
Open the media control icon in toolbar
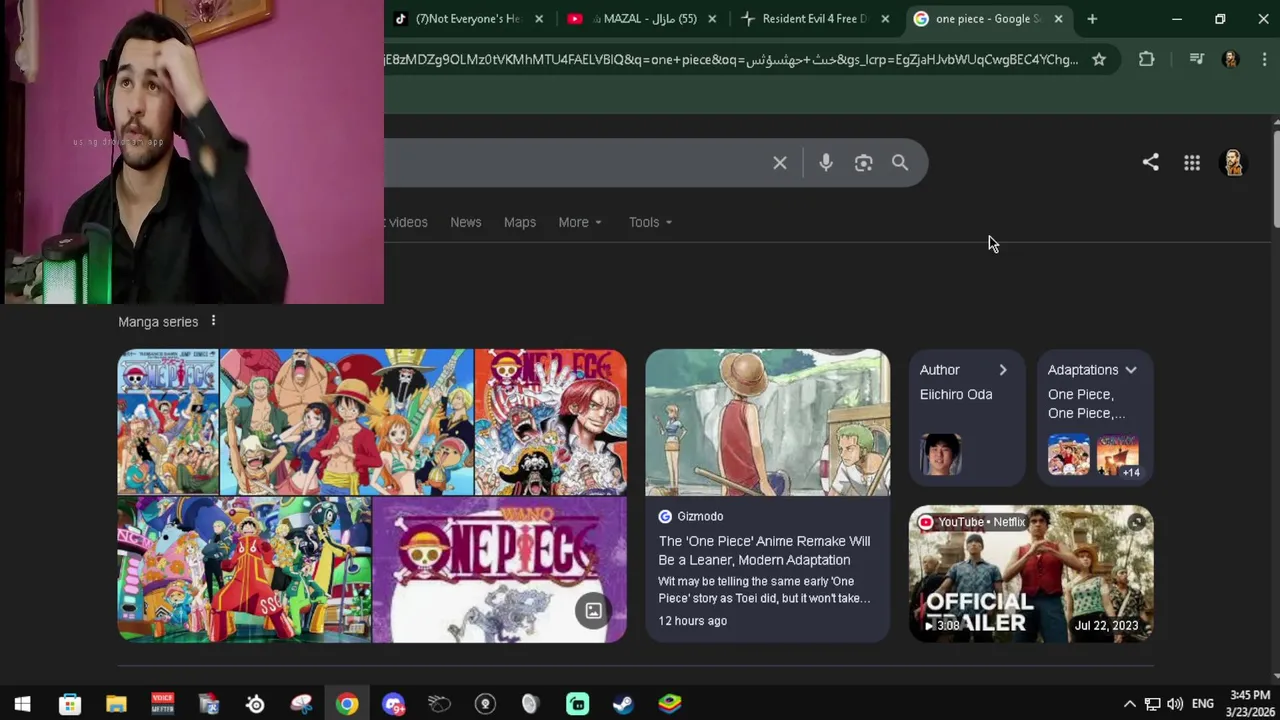pos(1196,59)
